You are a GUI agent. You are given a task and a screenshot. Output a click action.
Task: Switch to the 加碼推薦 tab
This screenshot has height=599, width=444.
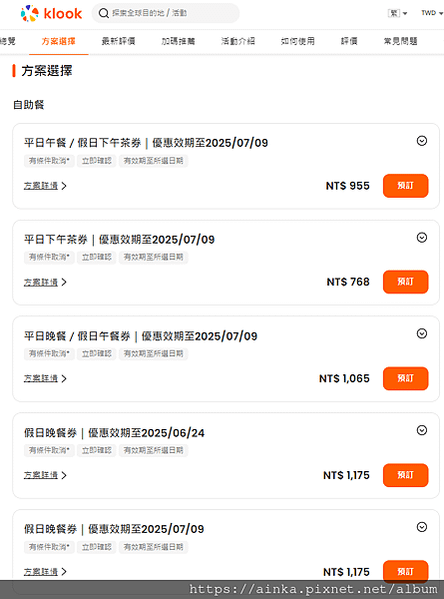tap(178, 41)
